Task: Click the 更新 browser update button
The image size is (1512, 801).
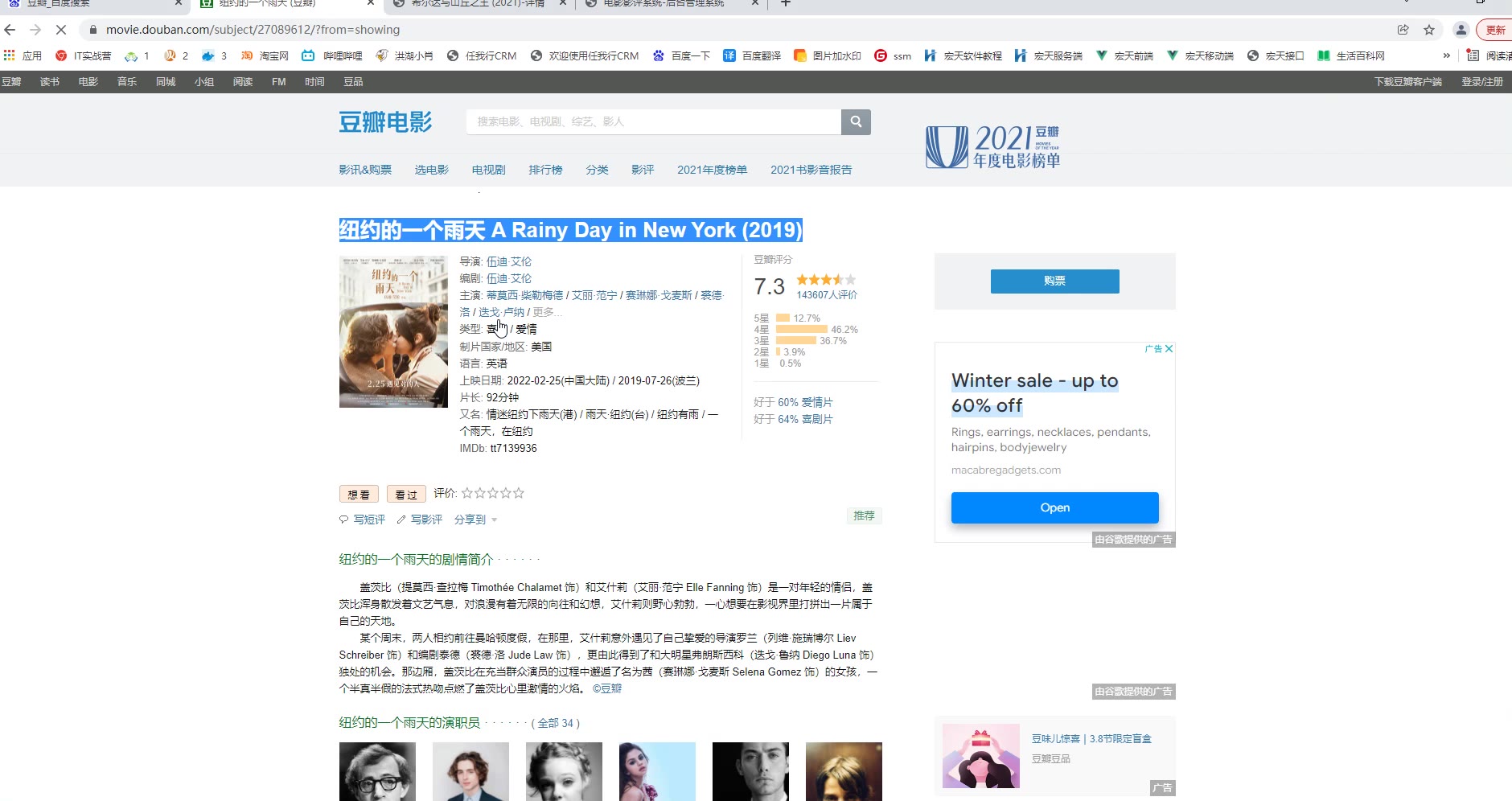Action: [x=1494, y=30]
